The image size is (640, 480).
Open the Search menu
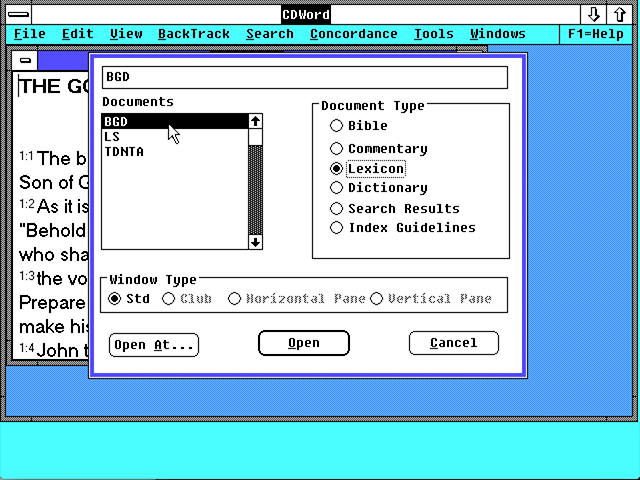point(270,34)
